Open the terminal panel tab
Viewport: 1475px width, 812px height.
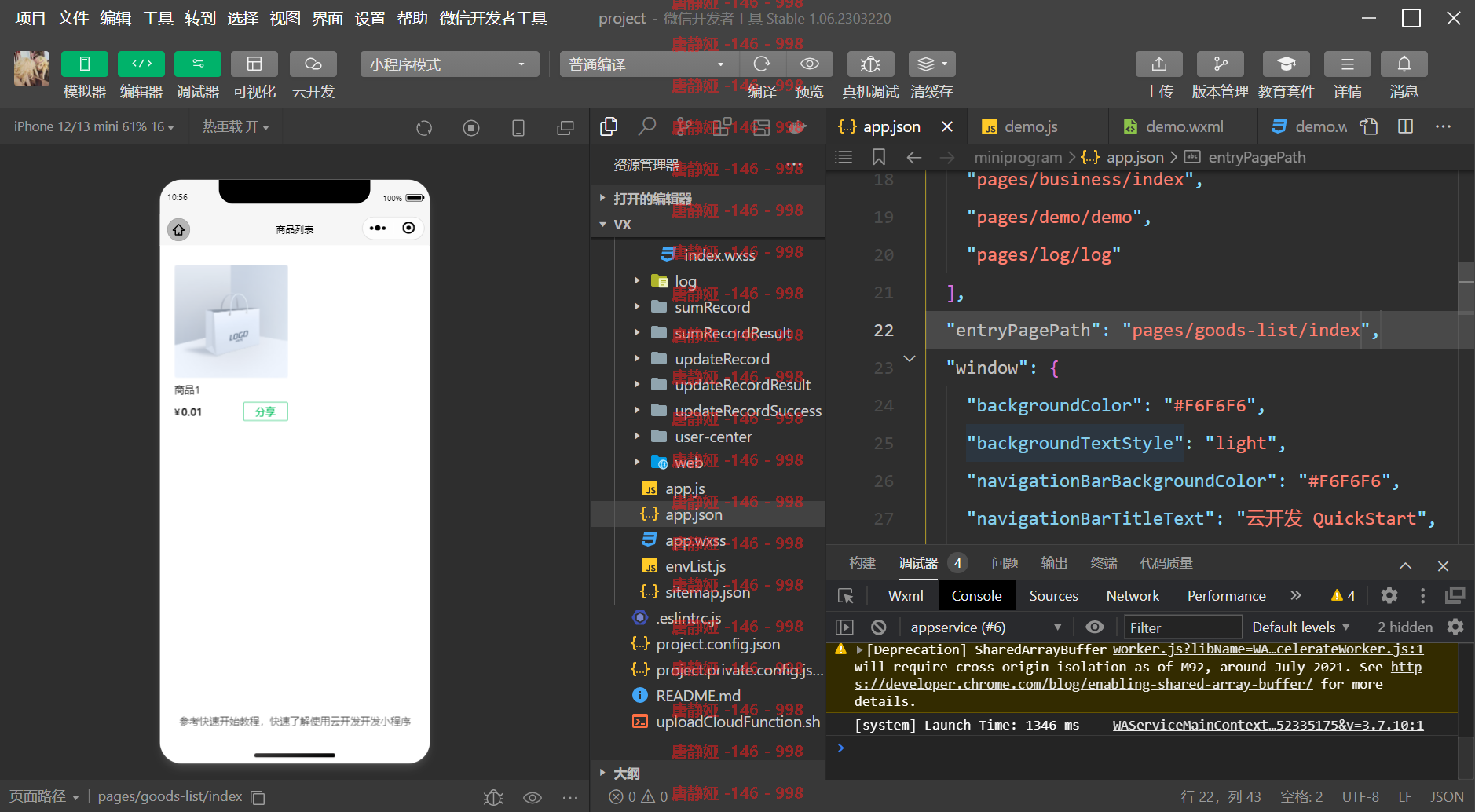[1104, 563]
